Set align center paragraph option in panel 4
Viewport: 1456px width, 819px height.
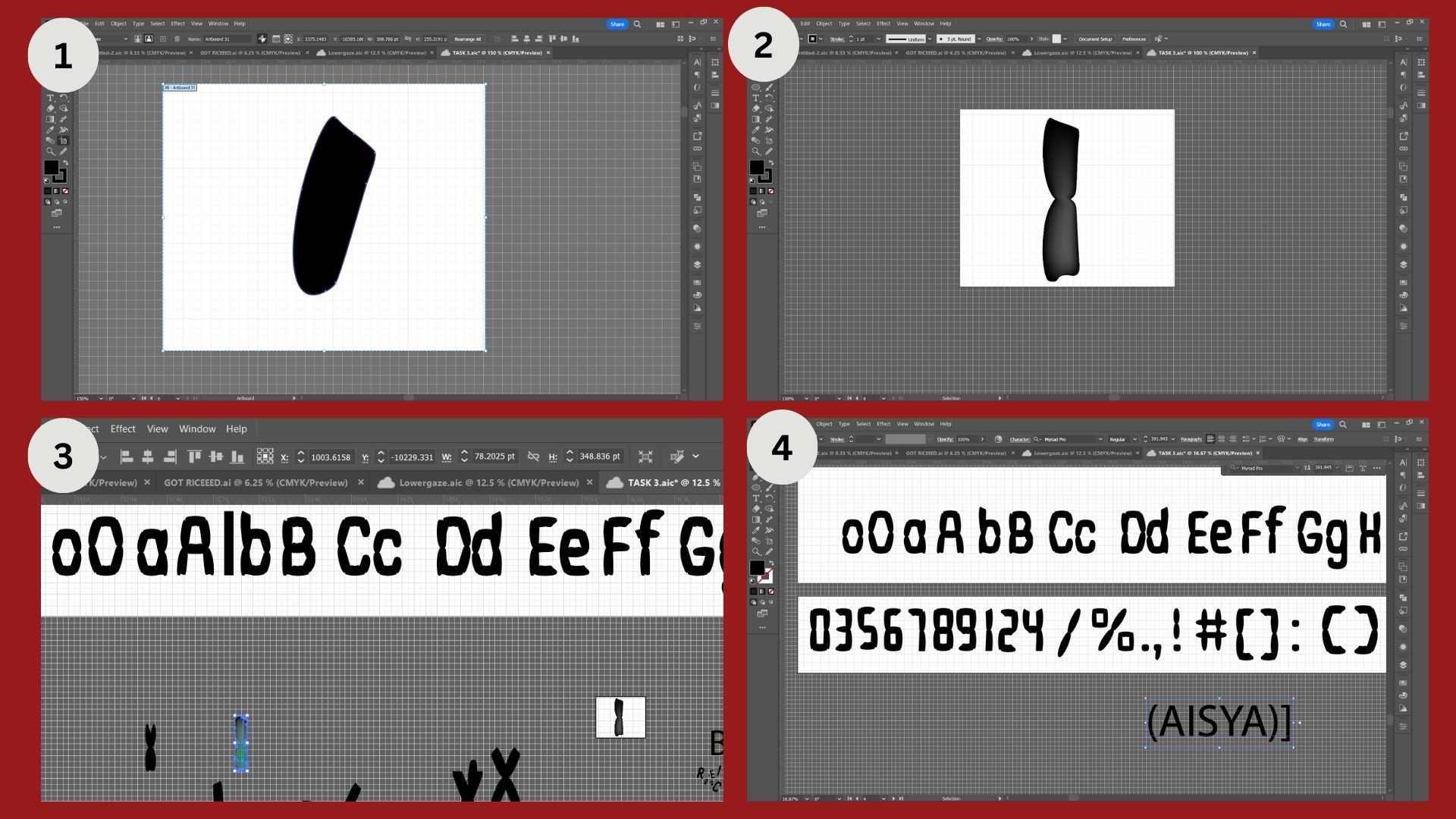click(x=1221, y=439)
